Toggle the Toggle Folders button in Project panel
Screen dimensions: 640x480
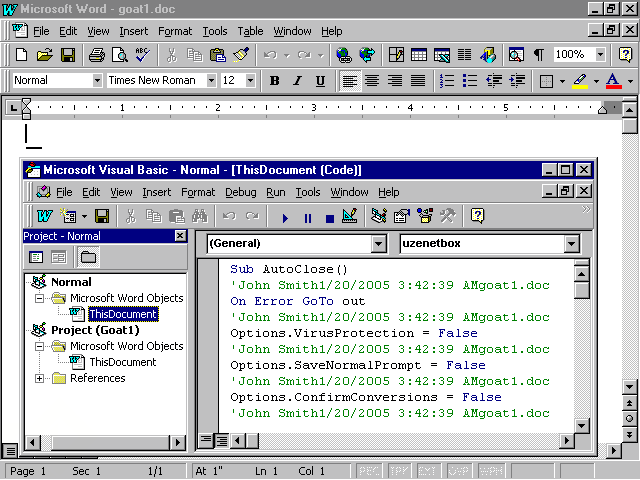(88, 257)
